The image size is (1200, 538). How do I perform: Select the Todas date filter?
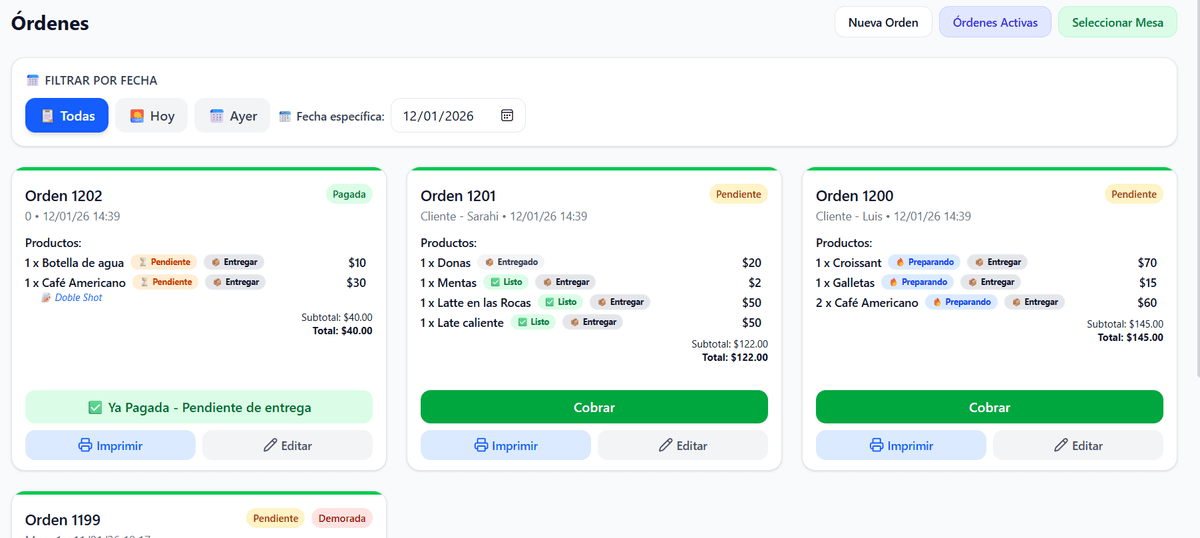pyautogui.click(x=67, y=116)
